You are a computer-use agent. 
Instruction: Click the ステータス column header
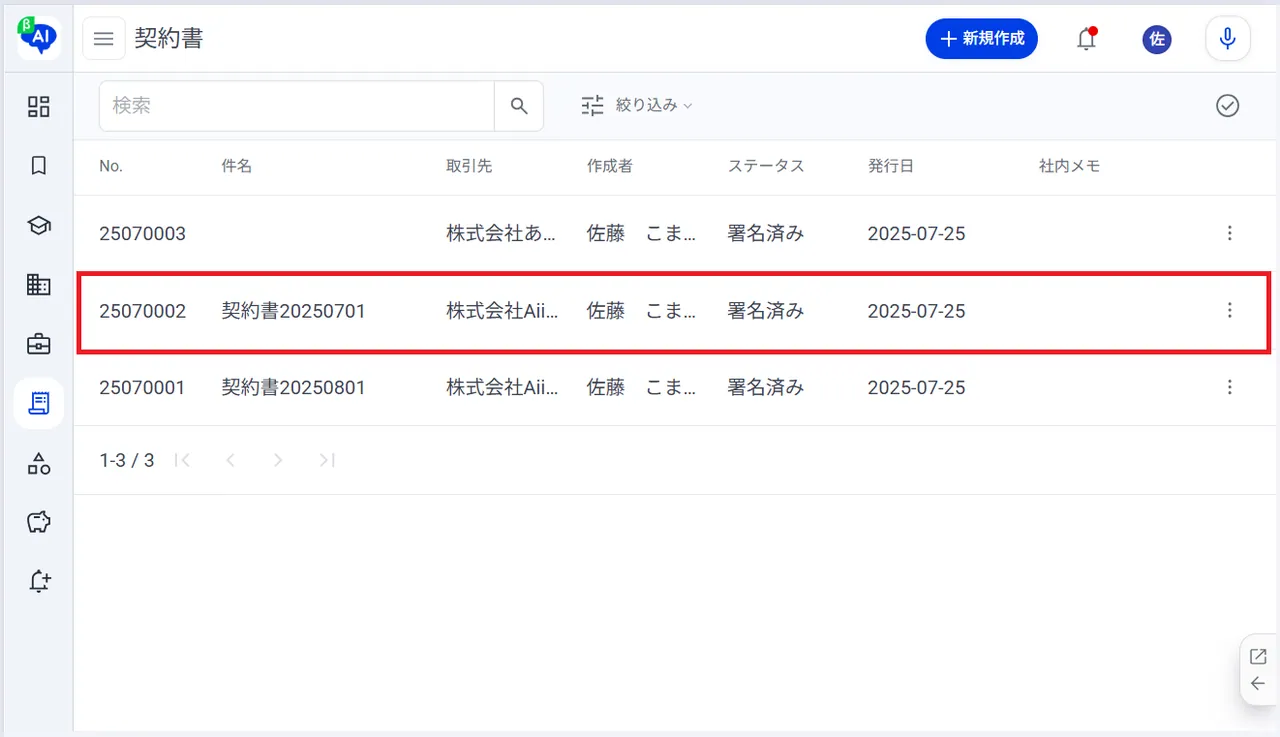pos(766,167)
